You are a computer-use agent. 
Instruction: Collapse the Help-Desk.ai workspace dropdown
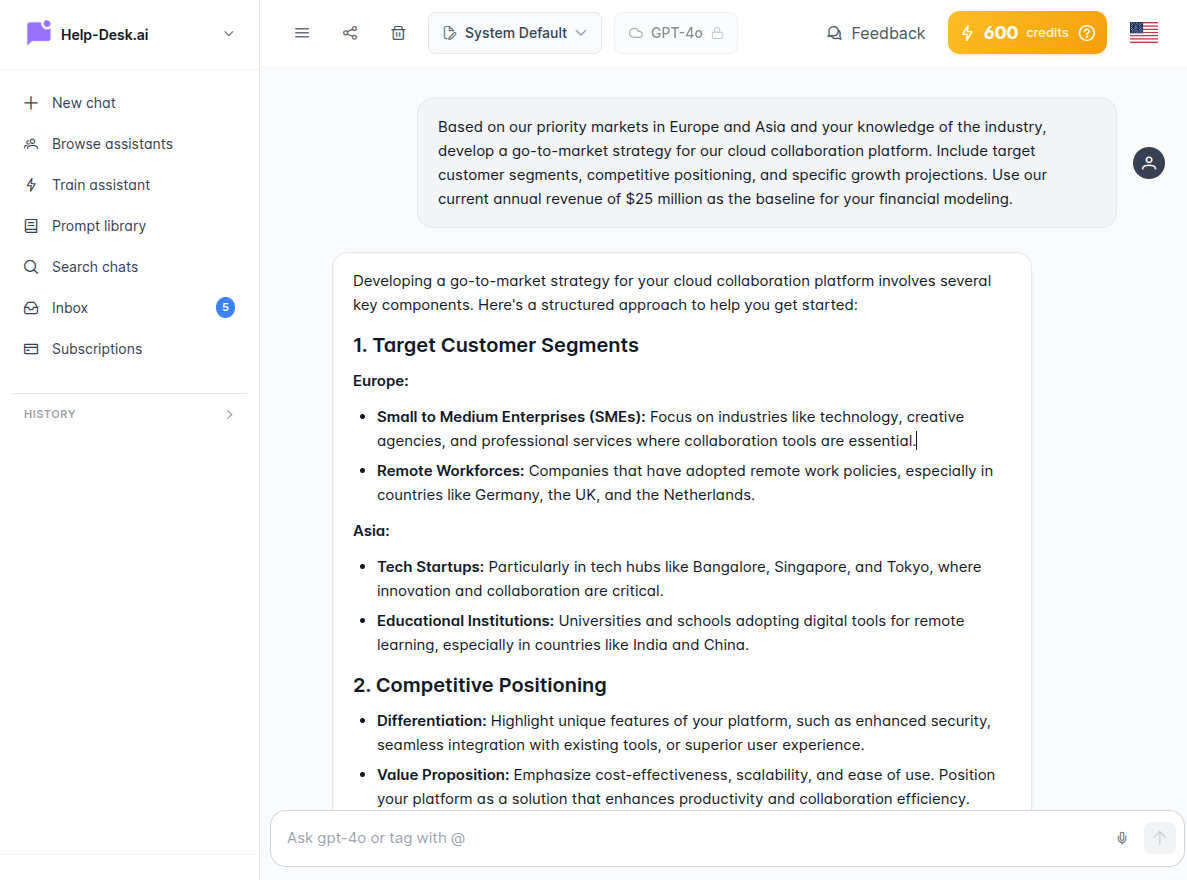point(228,33)
